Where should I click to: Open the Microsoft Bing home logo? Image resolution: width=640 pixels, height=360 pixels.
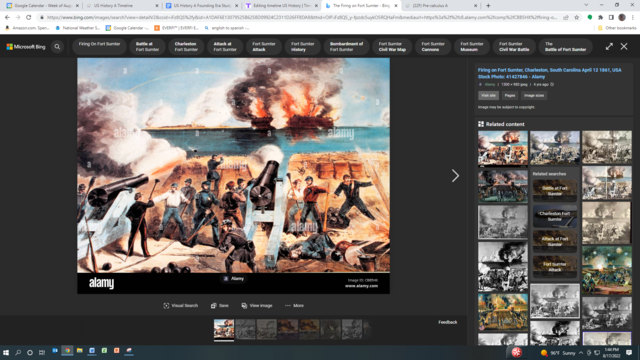[x=26, y=47]
